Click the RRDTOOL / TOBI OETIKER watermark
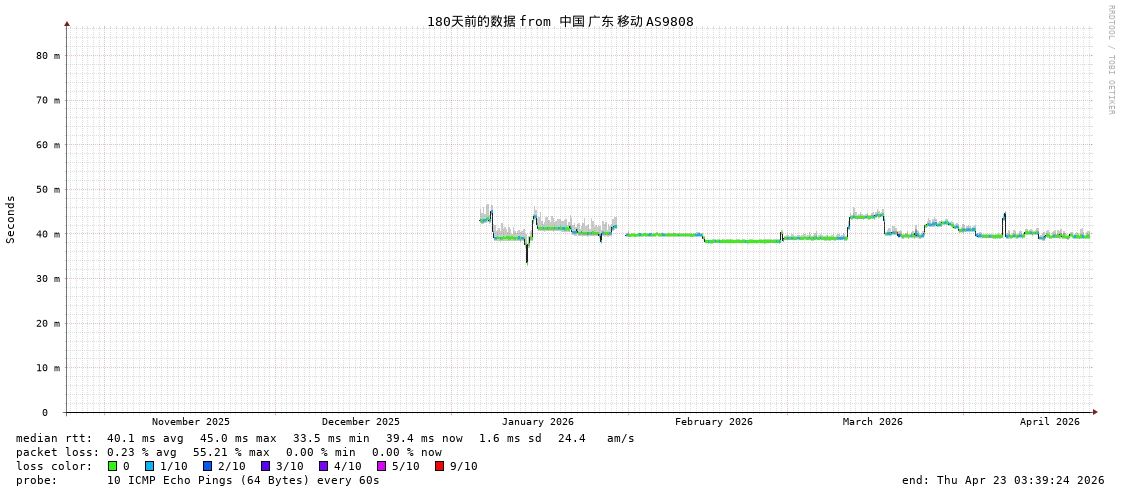Image resolution: width=1121 pixels, height=494 pixels. pyautogui.click(x=1112, y=59)
